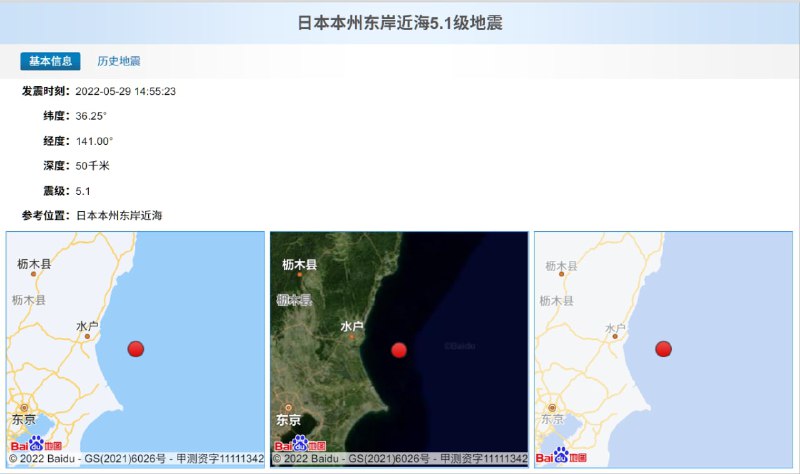Switch to the 基本信息 tab
This screenshot has width=800, height=474.
pyautogui.click(x=50, y=61)
